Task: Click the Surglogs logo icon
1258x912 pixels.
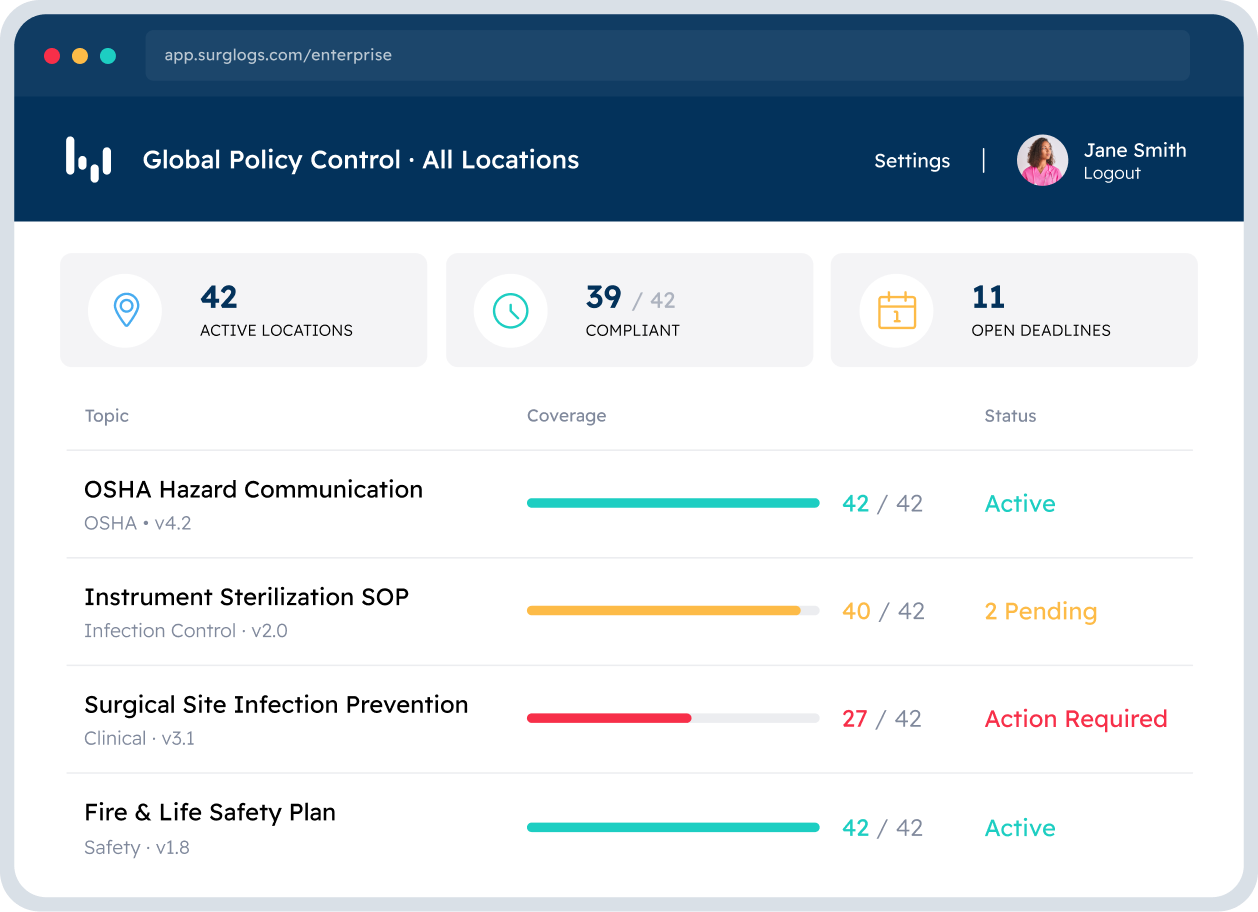Action: (x=88, y=160)
